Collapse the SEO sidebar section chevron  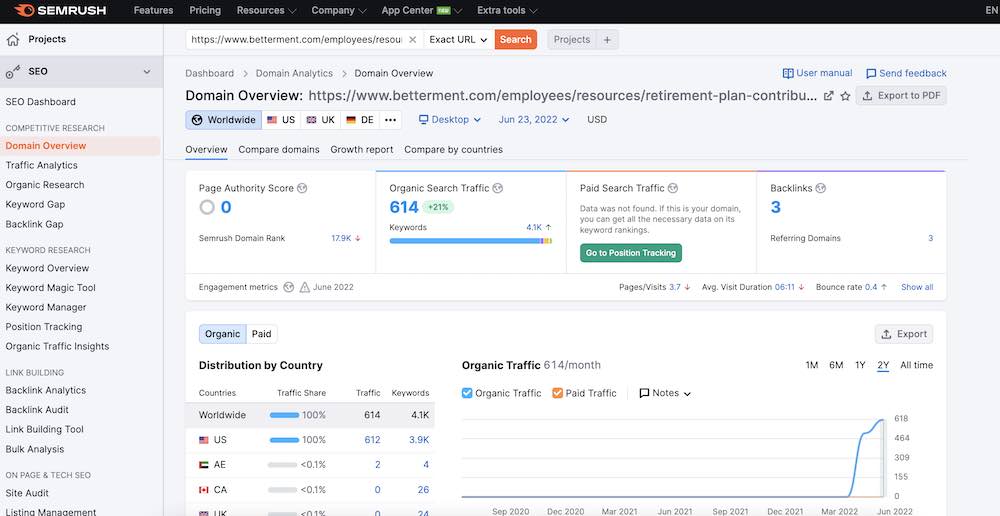147,72
